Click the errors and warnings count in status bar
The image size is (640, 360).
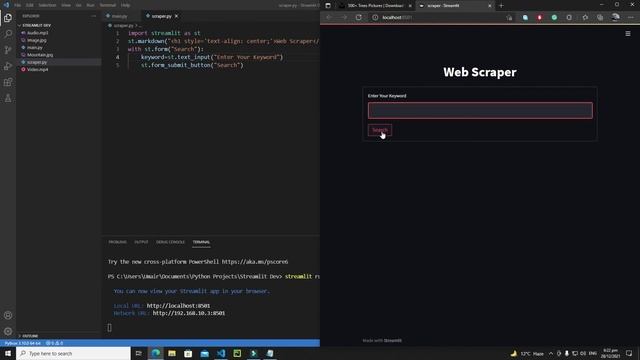pos(54,343)
